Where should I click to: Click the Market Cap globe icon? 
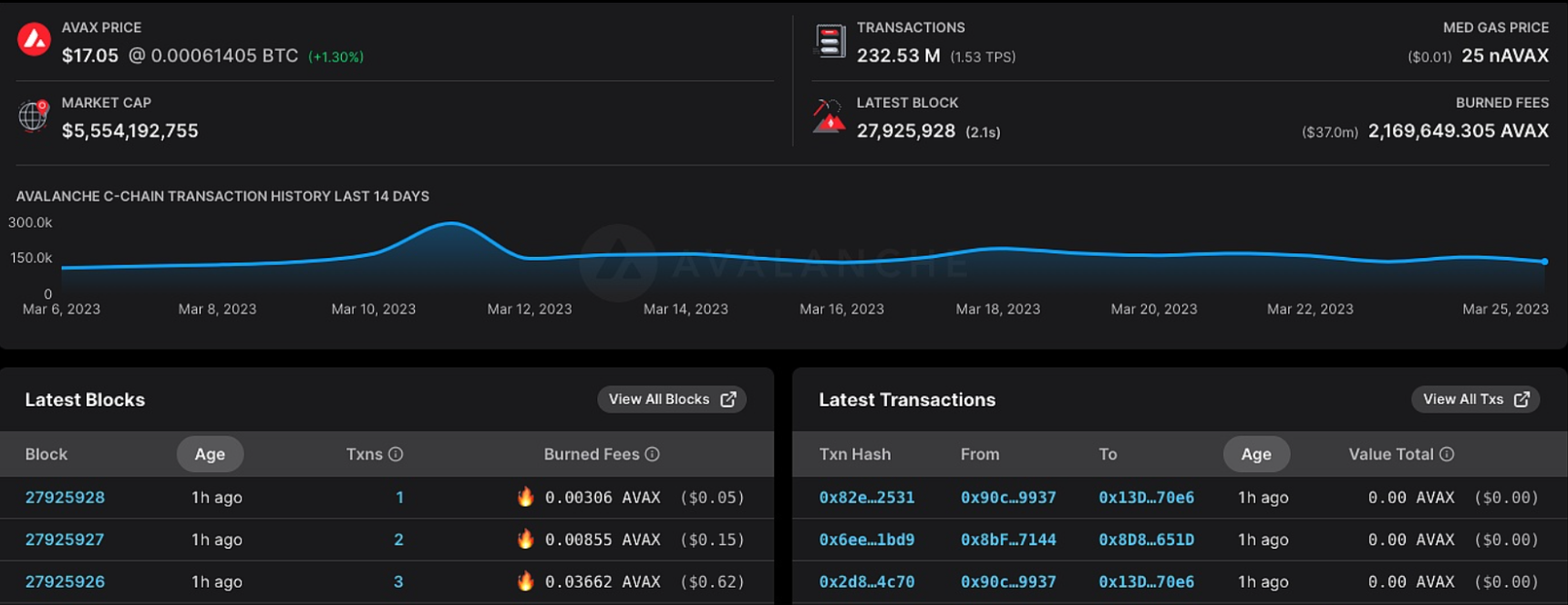tap(34, 116)
